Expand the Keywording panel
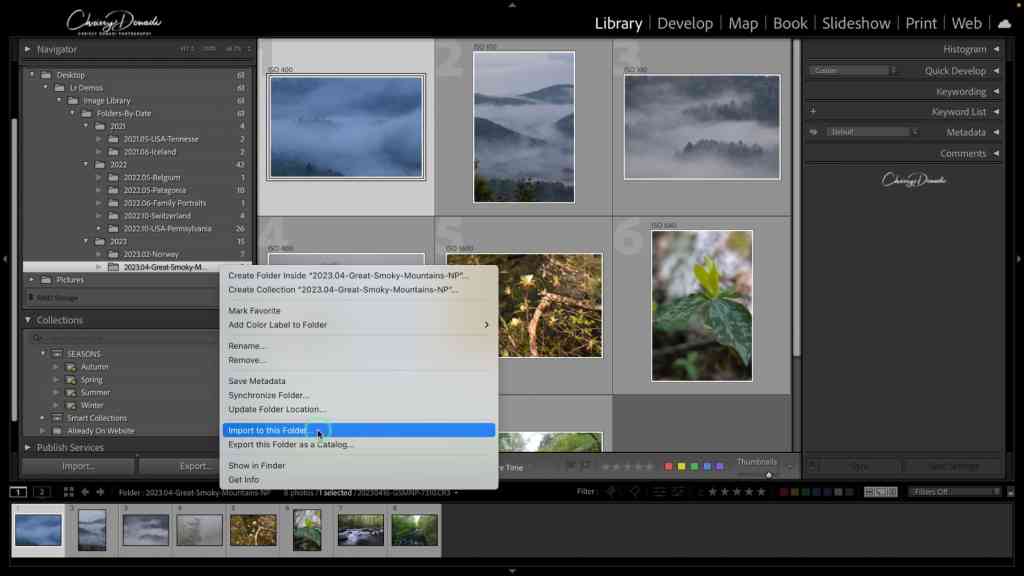The height and width of the screenshot is (576, 1024). [996, 91]
